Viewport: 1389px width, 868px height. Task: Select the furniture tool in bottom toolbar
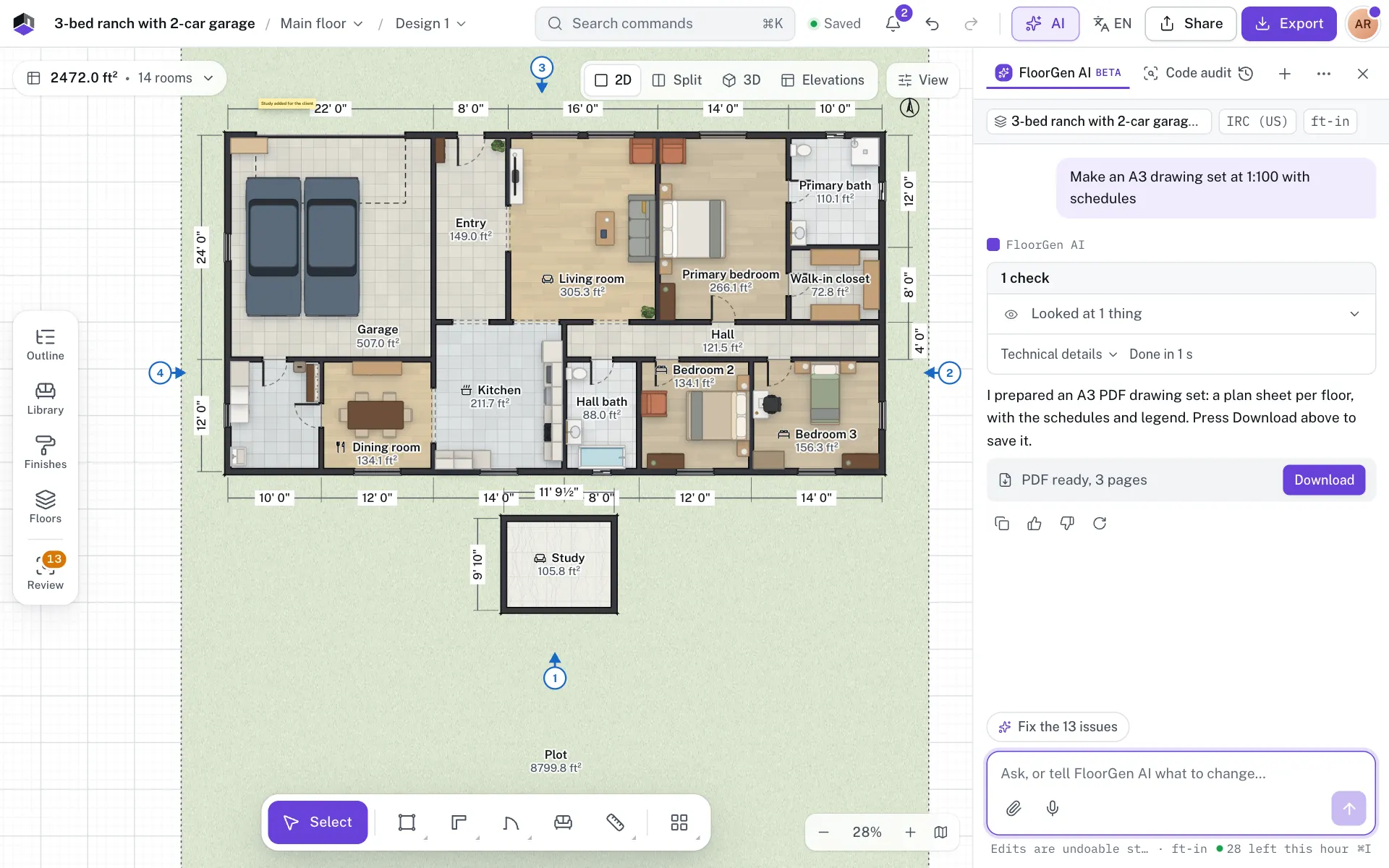(563, 822)
